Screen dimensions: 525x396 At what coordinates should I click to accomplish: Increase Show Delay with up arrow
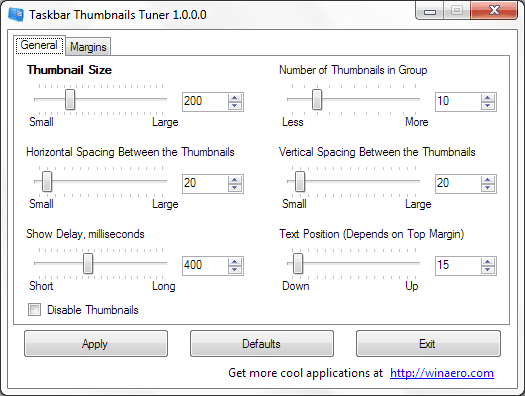tap(235, 262)
